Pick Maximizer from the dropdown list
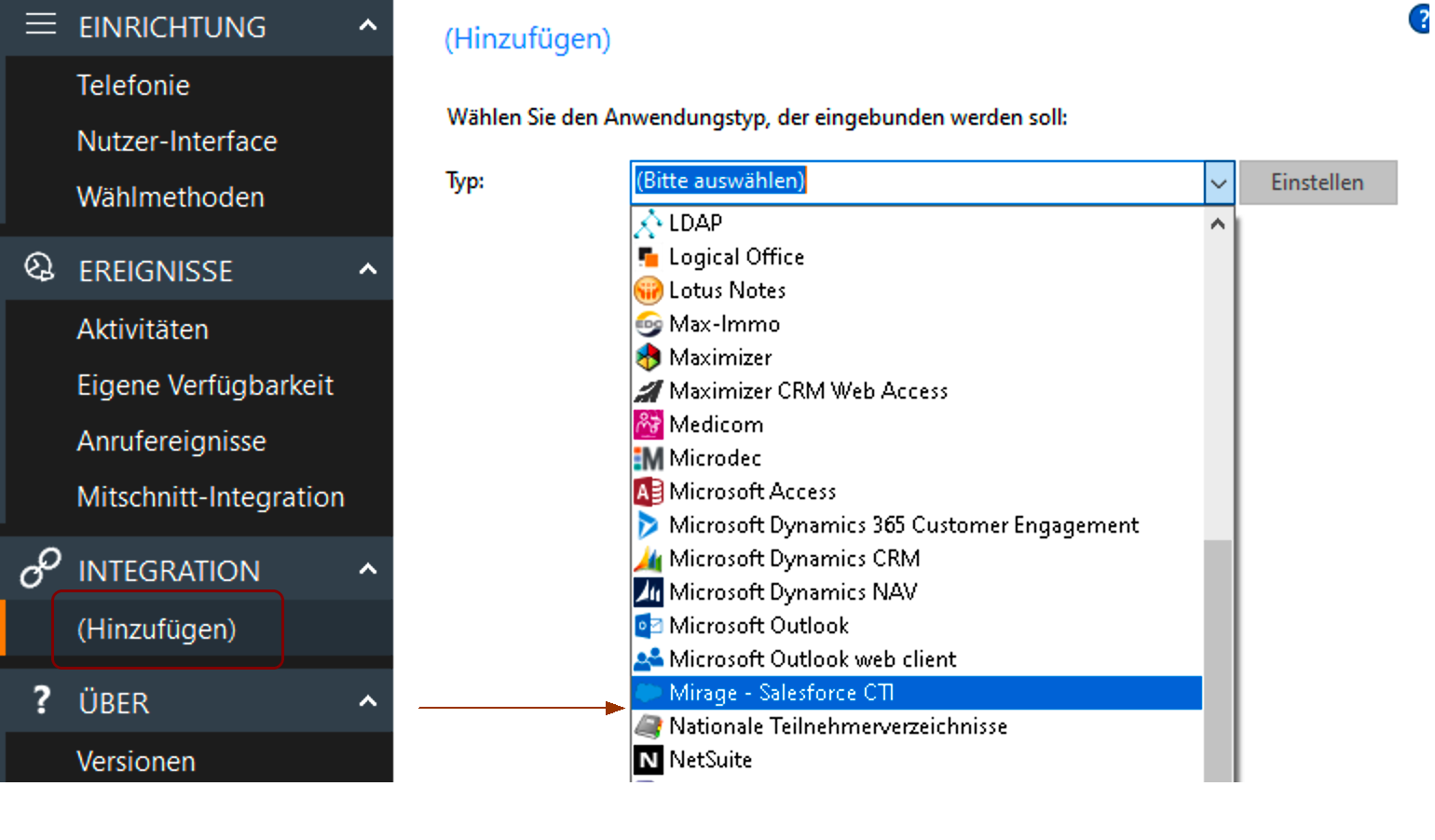This screenshot has height=840, width=1435. (x=917, y=358)
